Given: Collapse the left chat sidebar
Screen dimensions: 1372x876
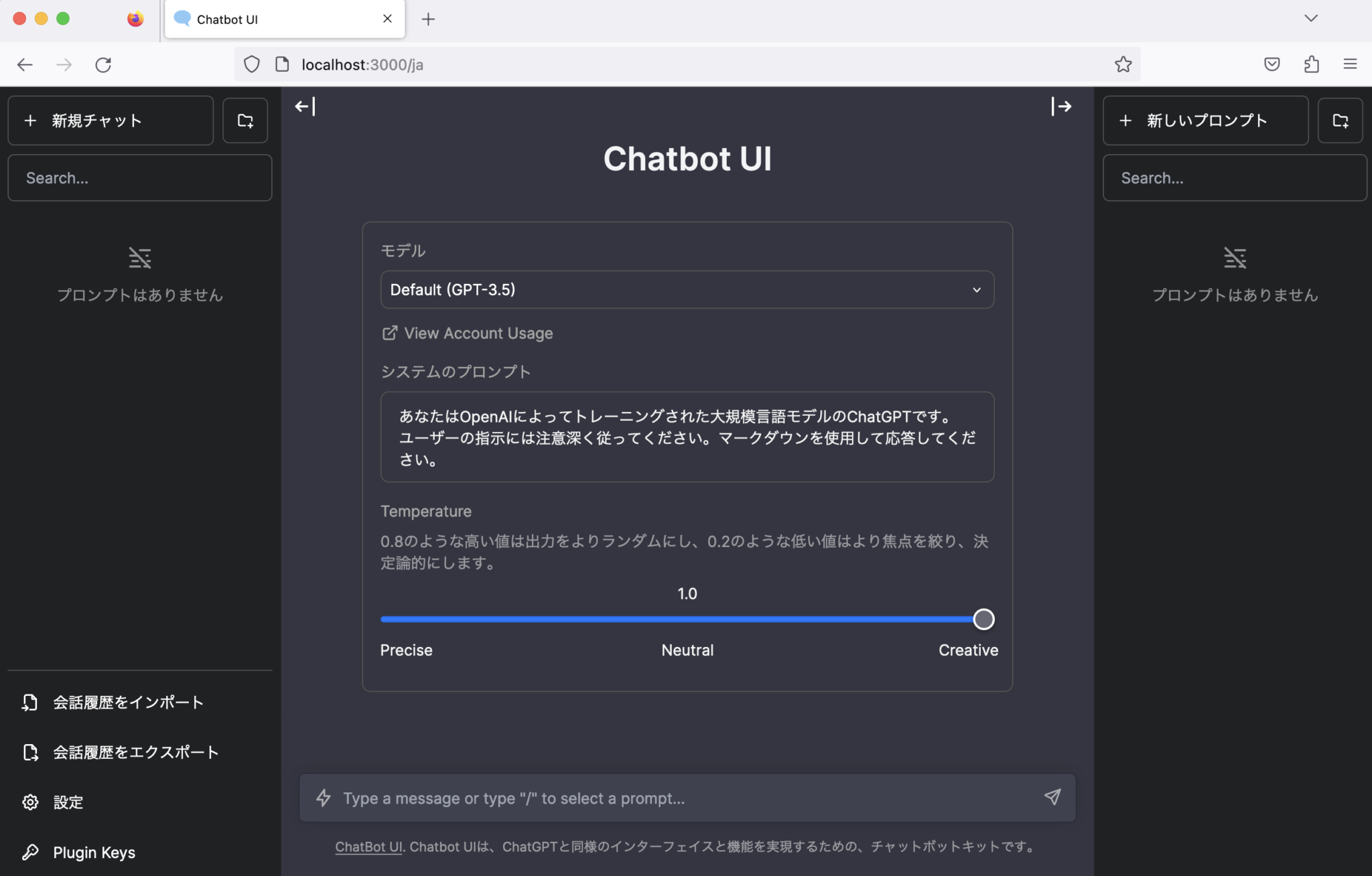Looking at the screenshot, I should (304, 106).
